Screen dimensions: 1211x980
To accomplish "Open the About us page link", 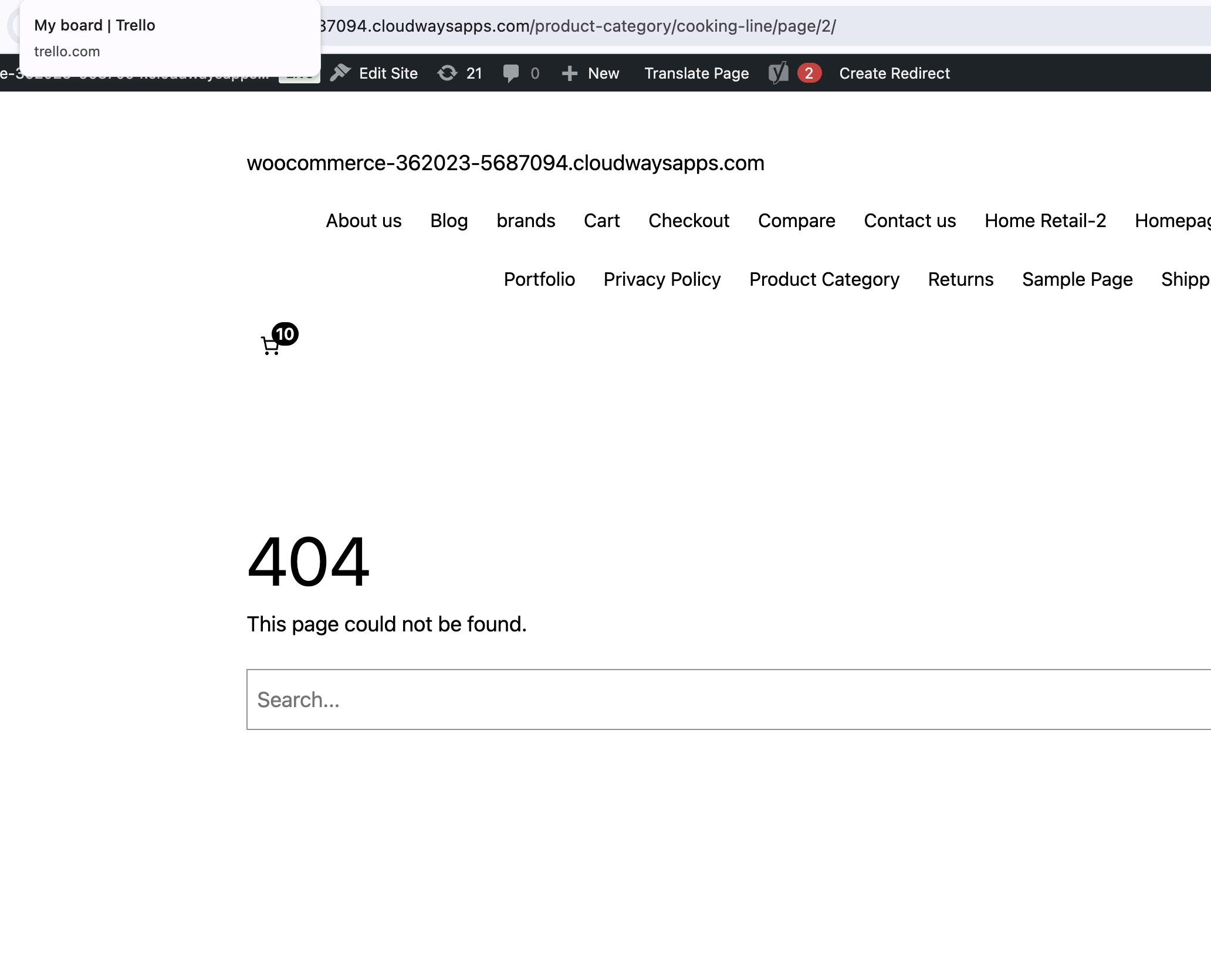I will (364, 221).
